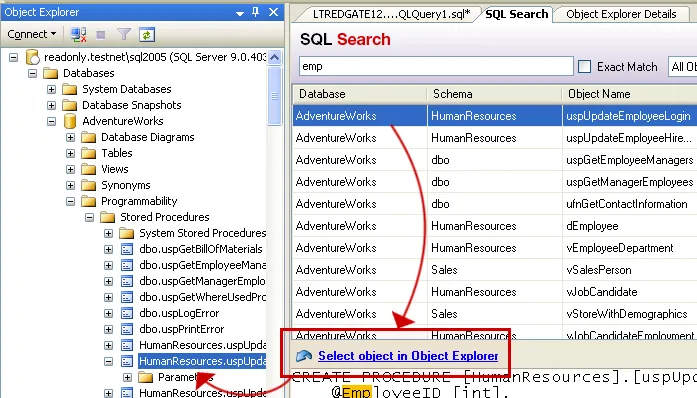Select the vStoreWithDemographics result row
The image size is (697, 398).
coord(495,314)
